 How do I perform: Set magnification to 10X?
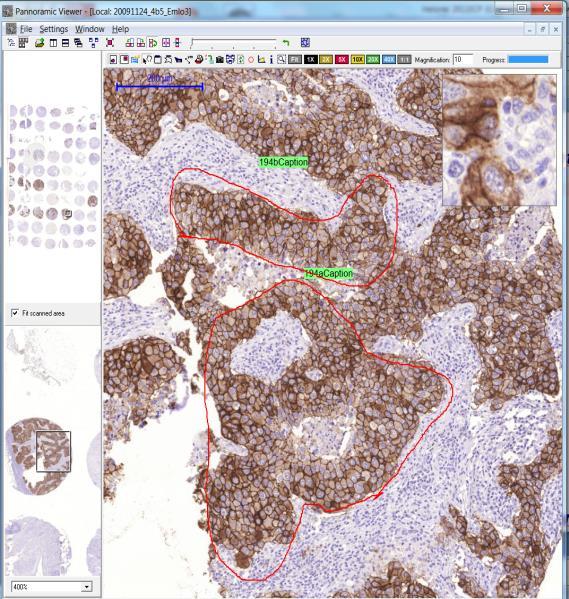click(357, 60)
